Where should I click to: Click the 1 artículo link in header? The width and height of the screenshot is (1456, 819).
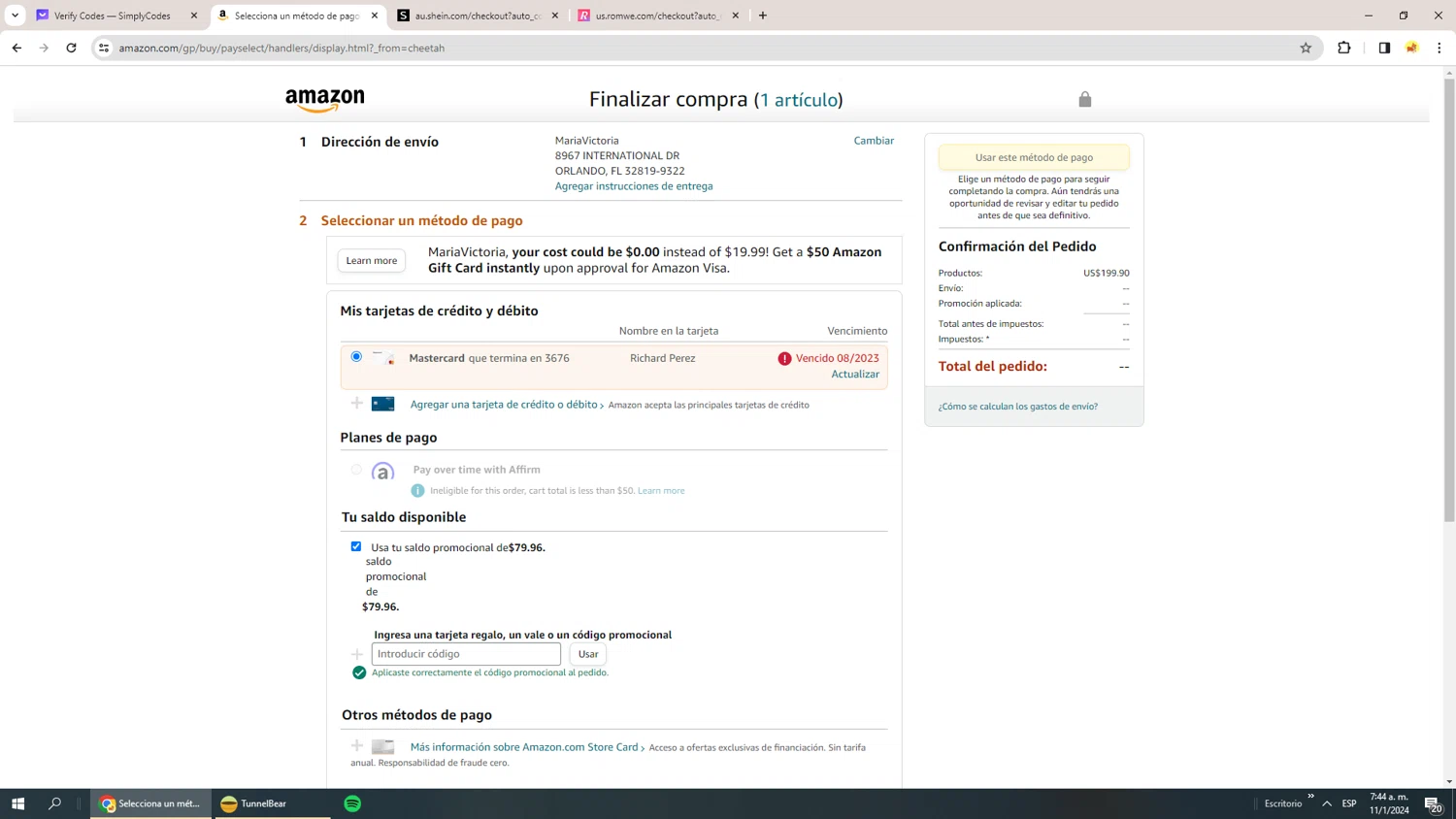click(x=799, y=100)
